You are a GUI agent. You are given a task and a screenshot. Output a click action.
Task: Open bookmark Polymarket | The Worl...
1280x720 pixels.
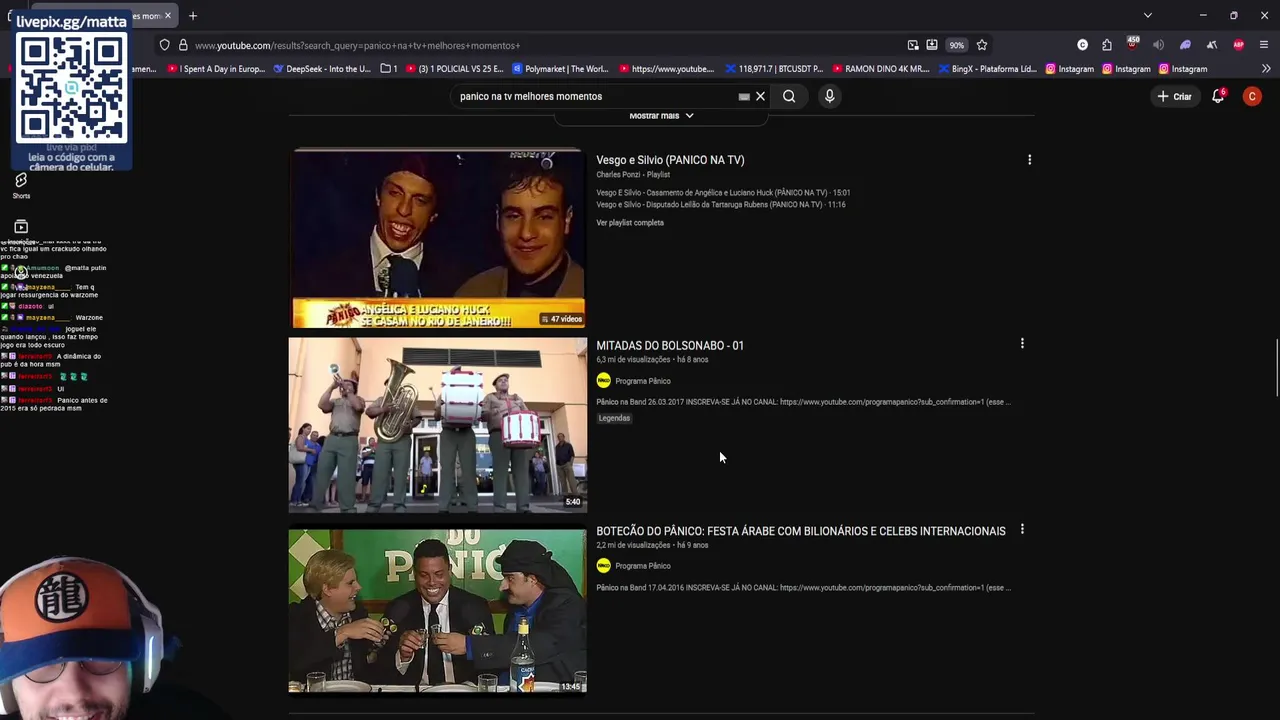pos(560,69)
